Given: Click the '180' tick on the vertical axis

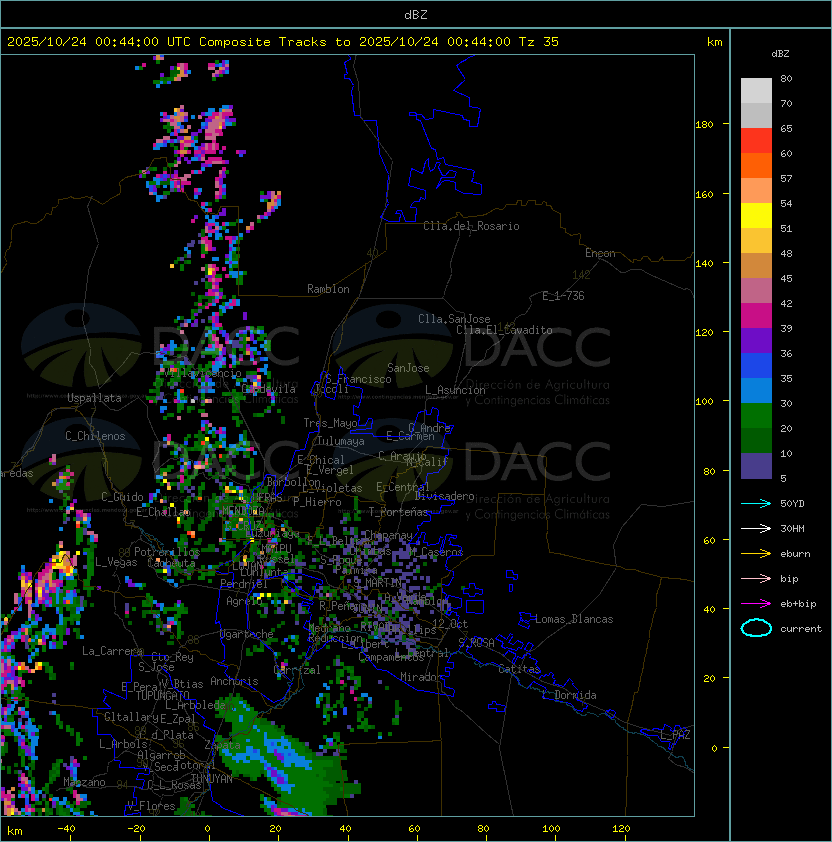Looking at the screenshot, I should click(x=704, y=125).
